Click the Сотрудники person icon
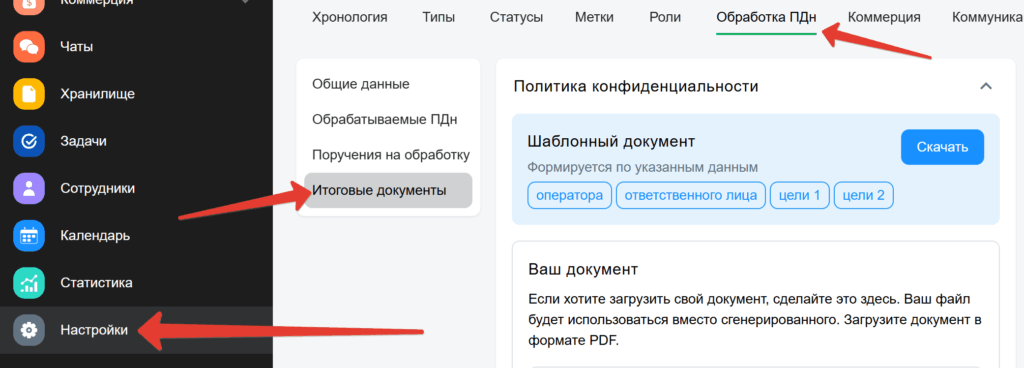This screenshot has width=1024, height=368. click(x=29, y=189)
